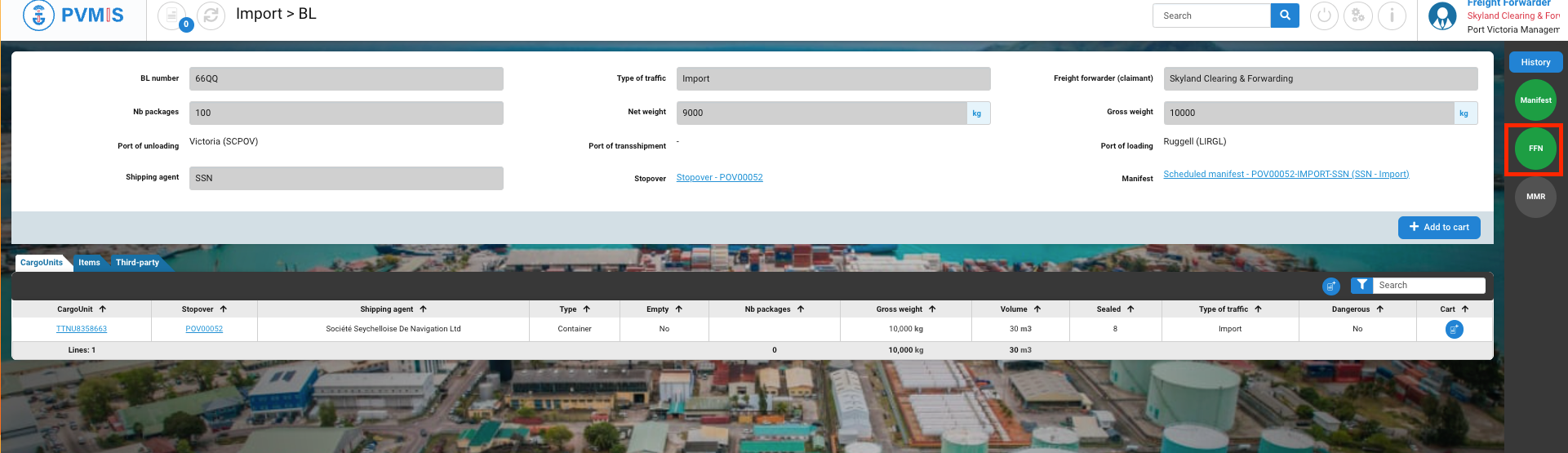
Task: Click the table Search input field
Action: click(x=1428, y=285)
